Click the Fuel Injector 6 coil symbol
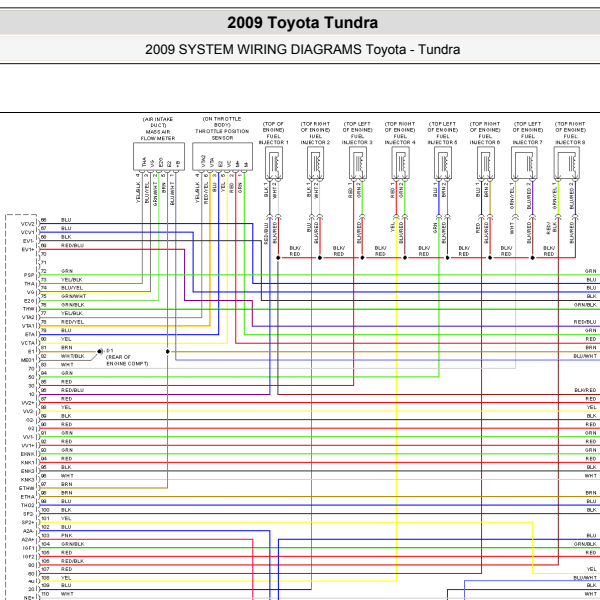600x600 pixels. [x=486, y=163]
